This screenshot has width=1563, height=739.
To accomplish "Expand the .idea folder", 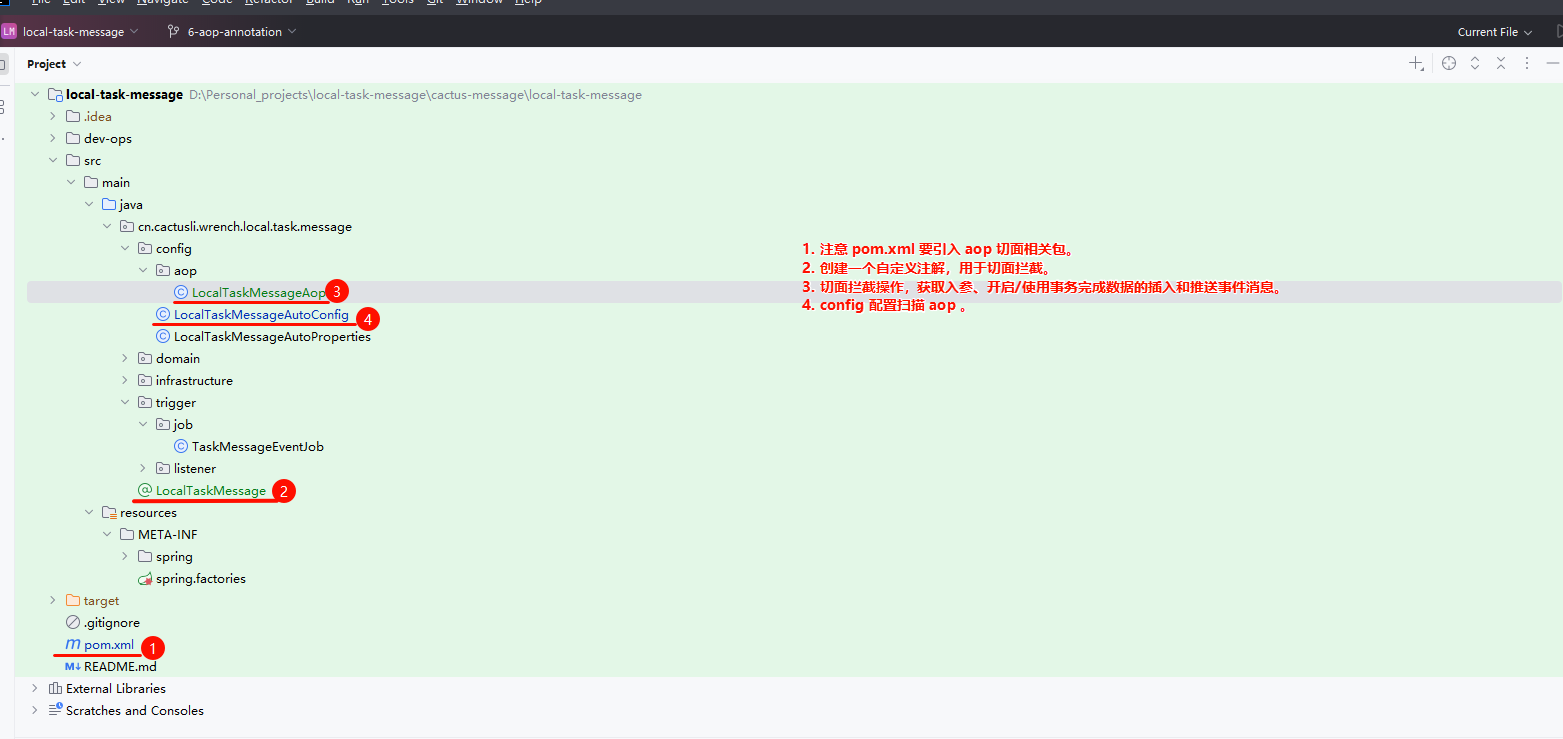I will (x=53, y=117).
